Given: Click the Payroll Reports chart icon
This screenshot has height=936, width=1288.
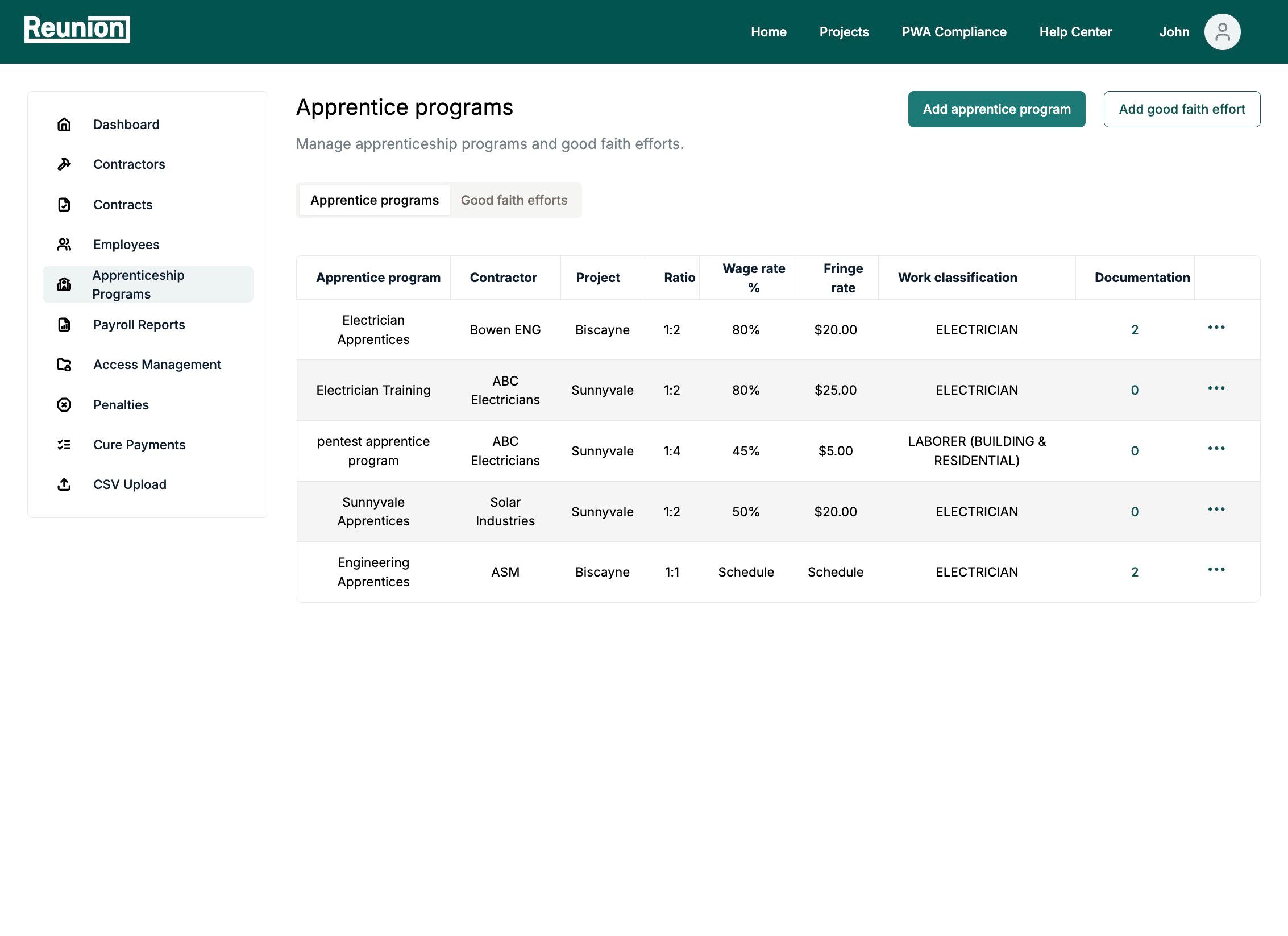Looking at the screenshot, I should click(64, 325).
